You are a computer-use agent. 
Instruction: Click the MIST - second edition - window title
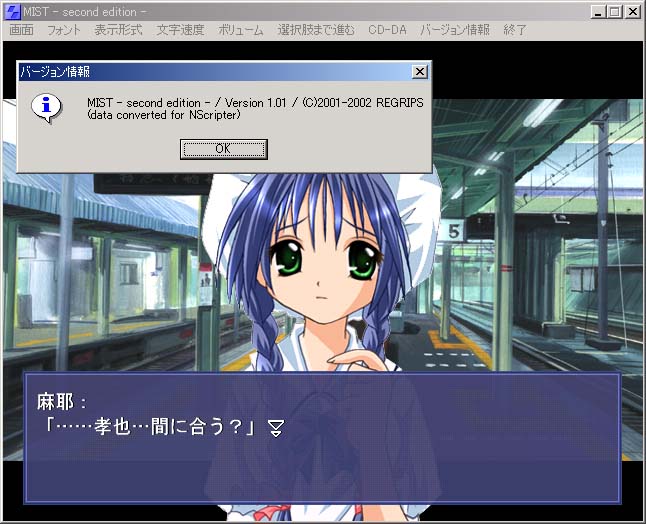84,12
